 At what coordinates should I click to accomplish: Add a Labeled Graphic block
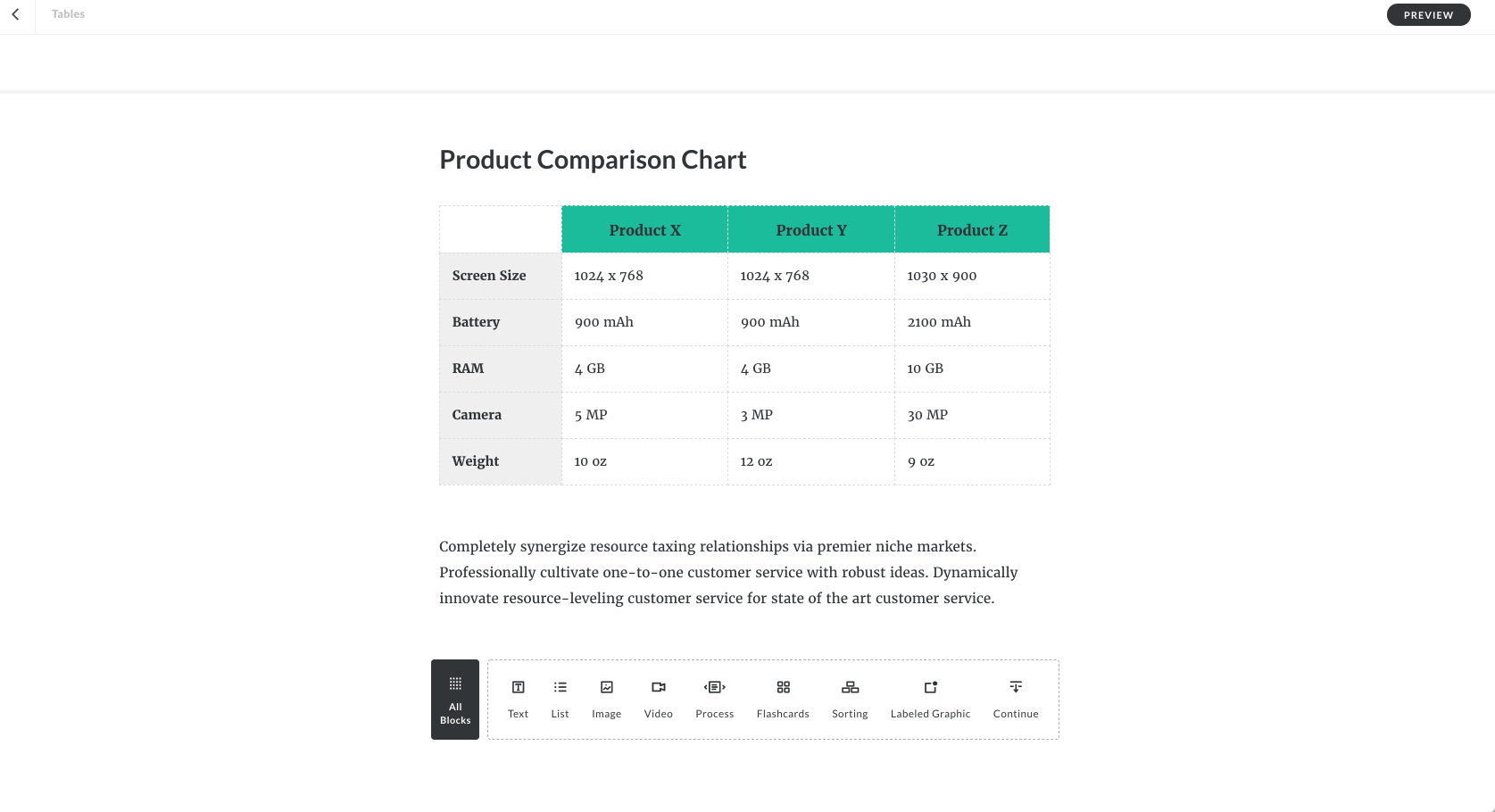[x=930, y=700]
